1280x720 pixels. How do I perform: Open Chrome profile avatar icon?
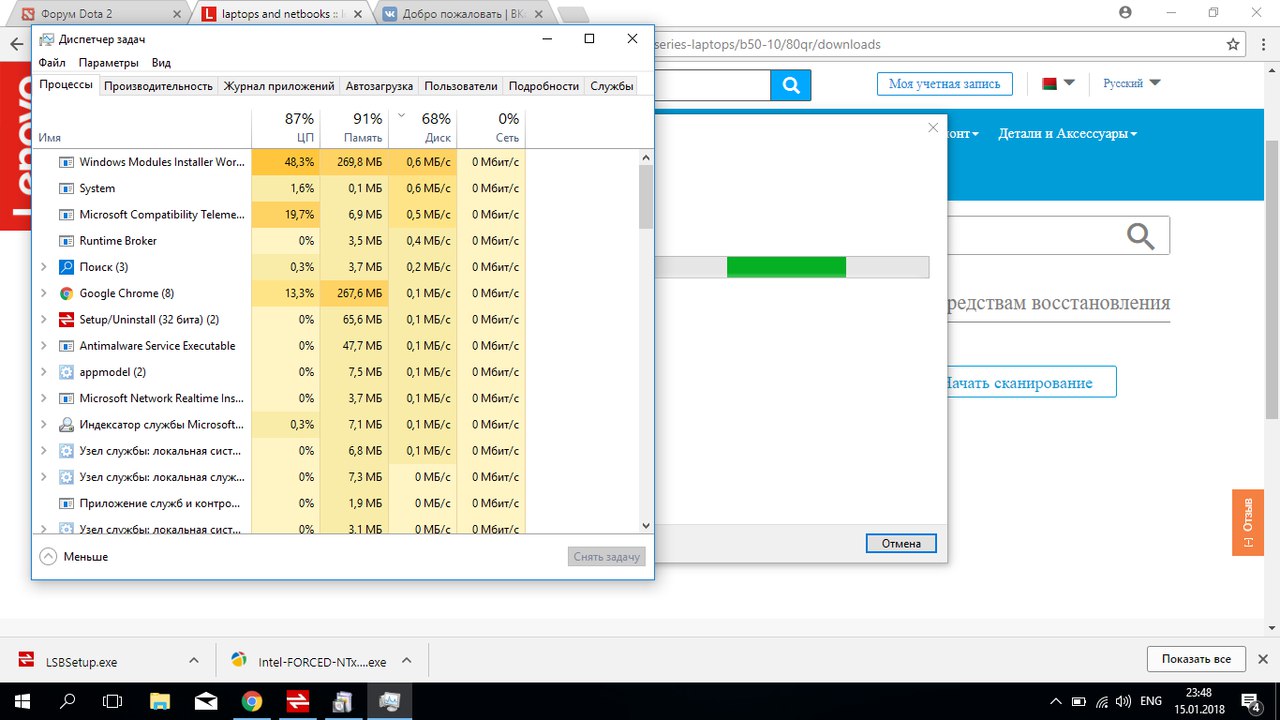(1126, 13)
